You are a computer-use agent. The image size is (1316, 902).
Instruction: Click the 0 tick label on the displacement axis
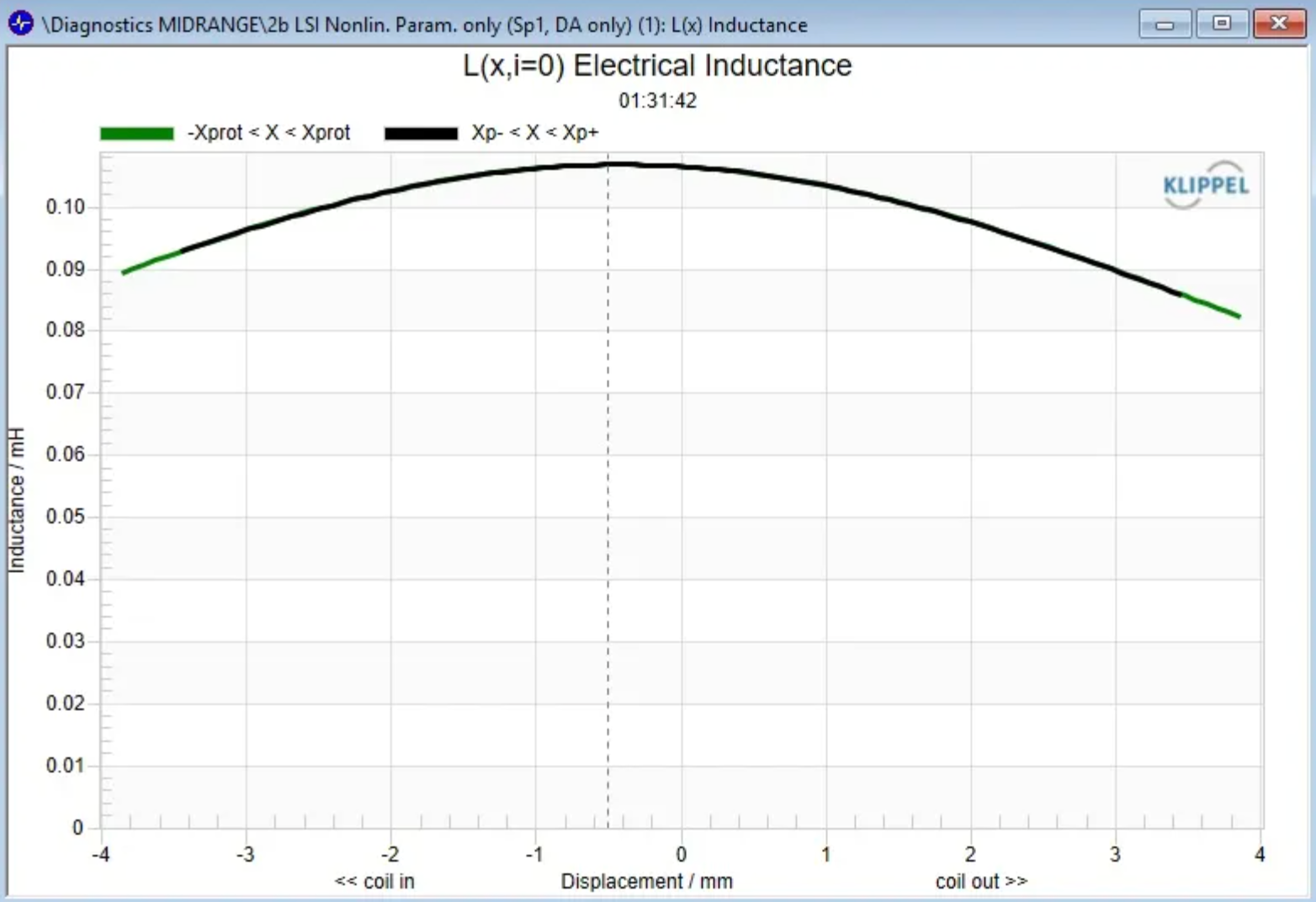[682, 855]
